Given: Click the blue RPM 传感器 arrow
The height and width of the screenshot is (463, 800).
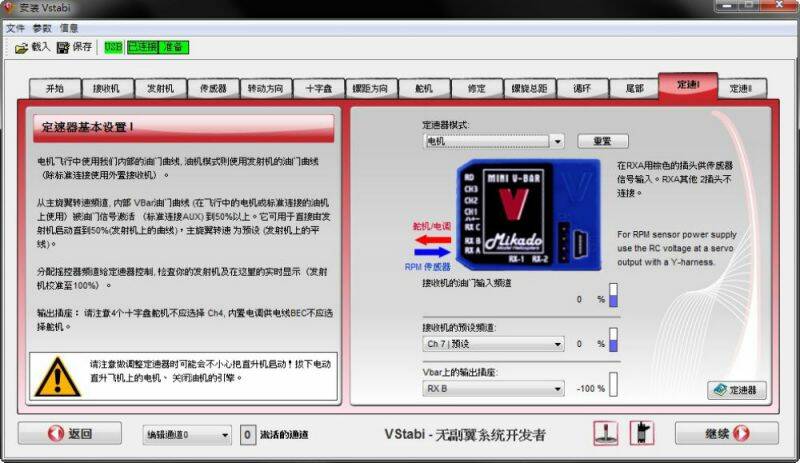Looking at the screenshot, I should 433,252.
